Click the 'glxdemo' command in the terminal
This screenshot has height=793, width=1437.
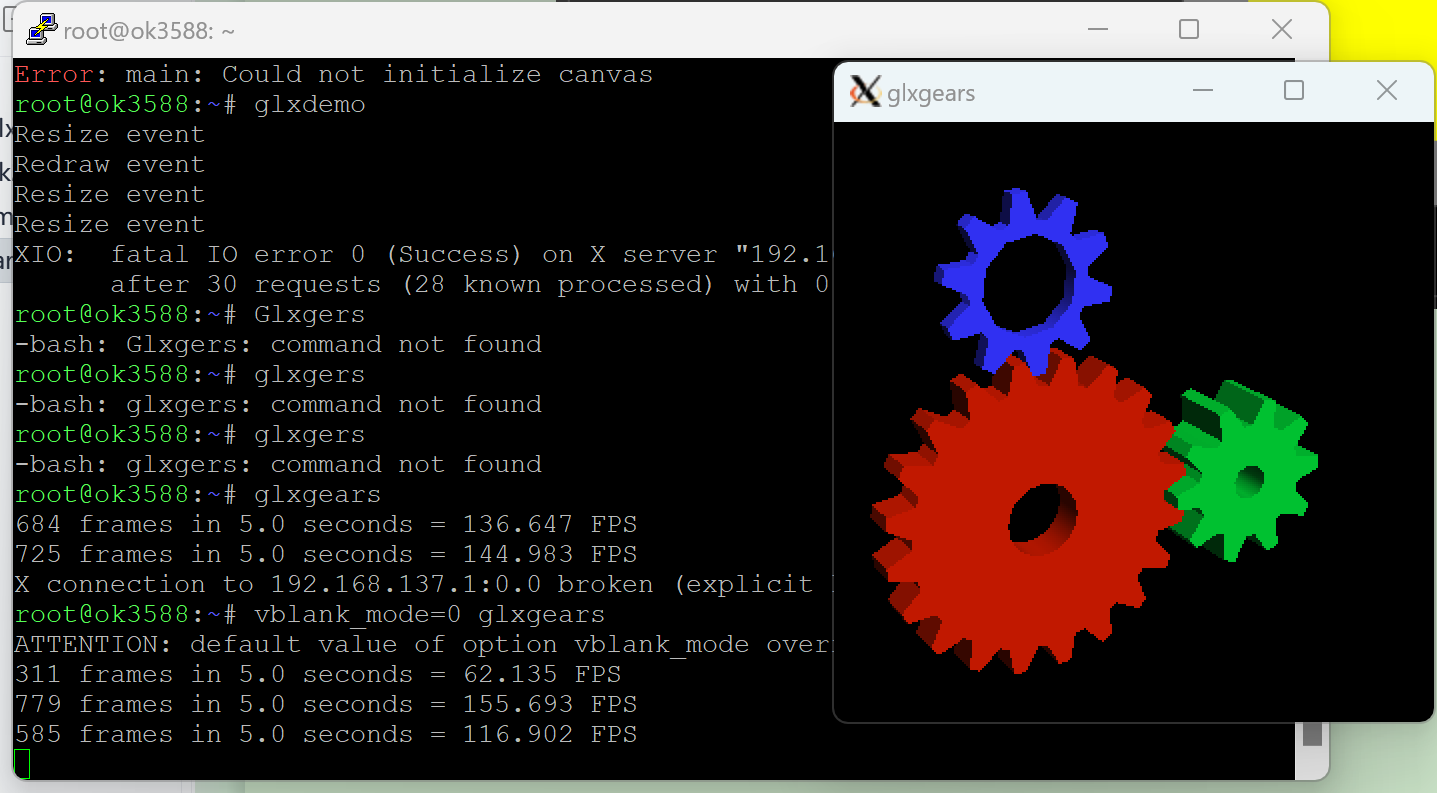(x=310, y=104)
